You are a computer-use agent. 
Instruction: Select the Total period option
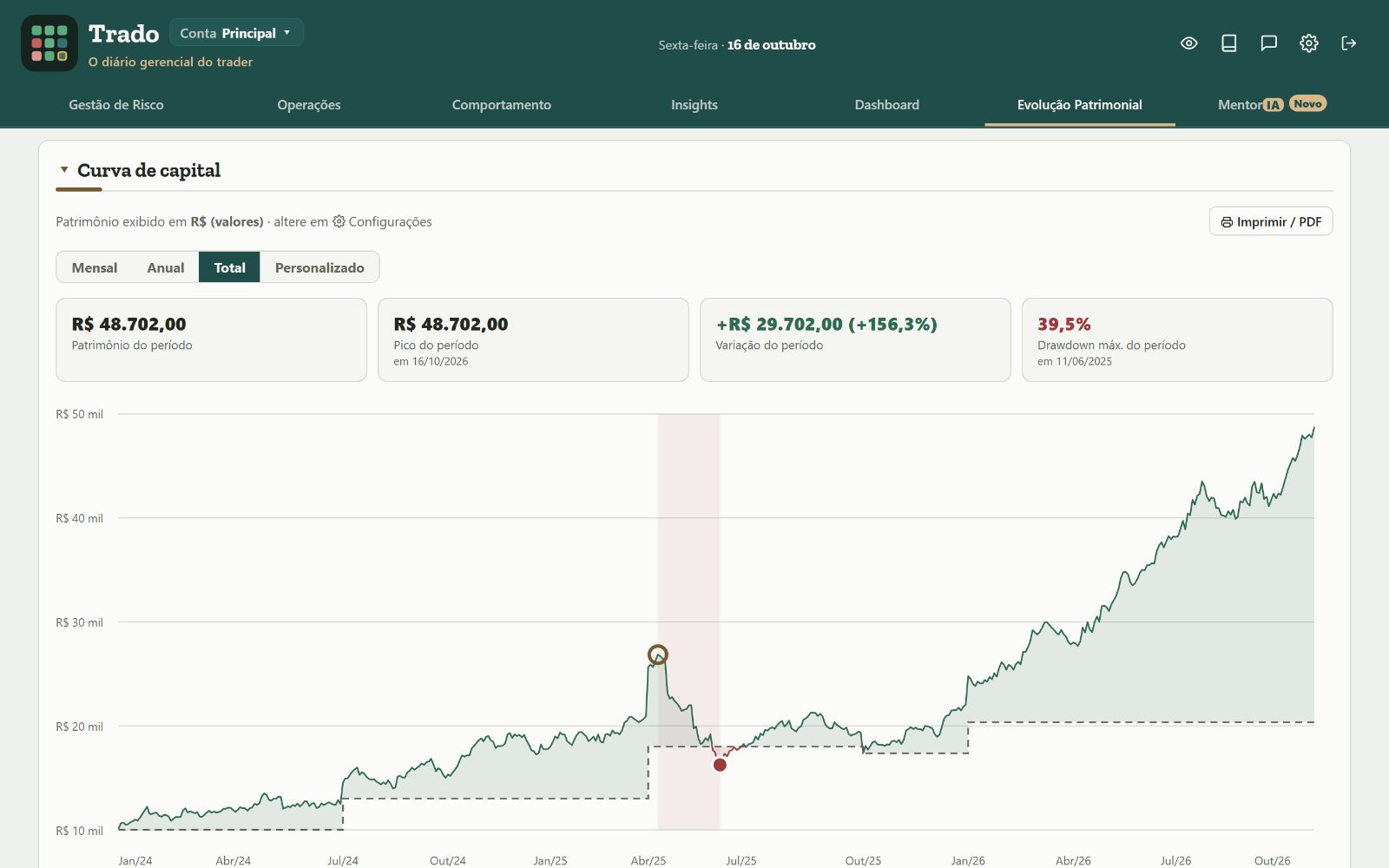(x=230, y=267)
